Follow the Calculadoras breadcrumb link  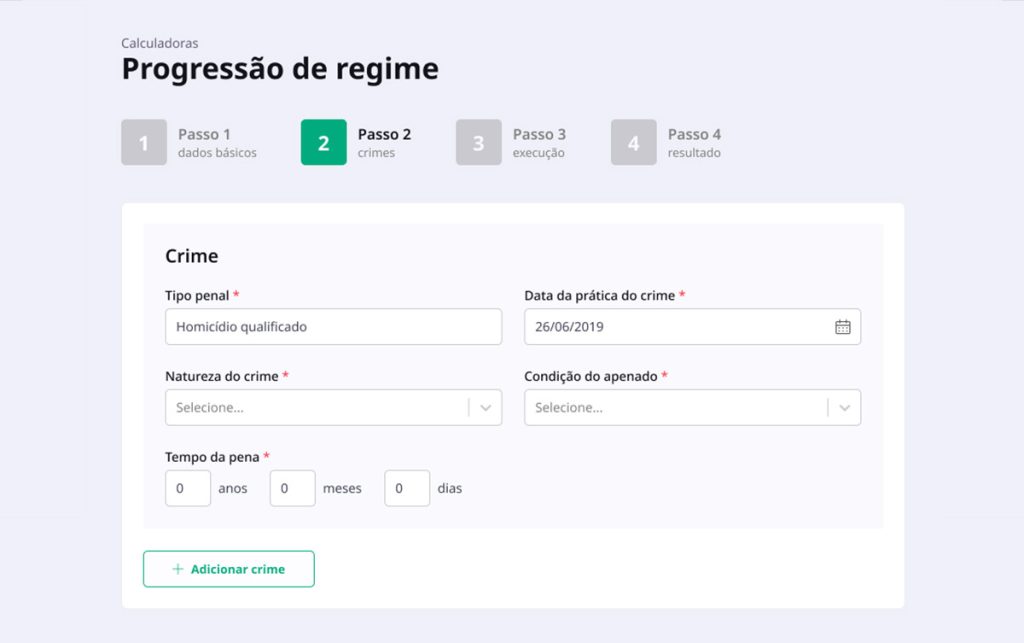(x=159, y=43)
